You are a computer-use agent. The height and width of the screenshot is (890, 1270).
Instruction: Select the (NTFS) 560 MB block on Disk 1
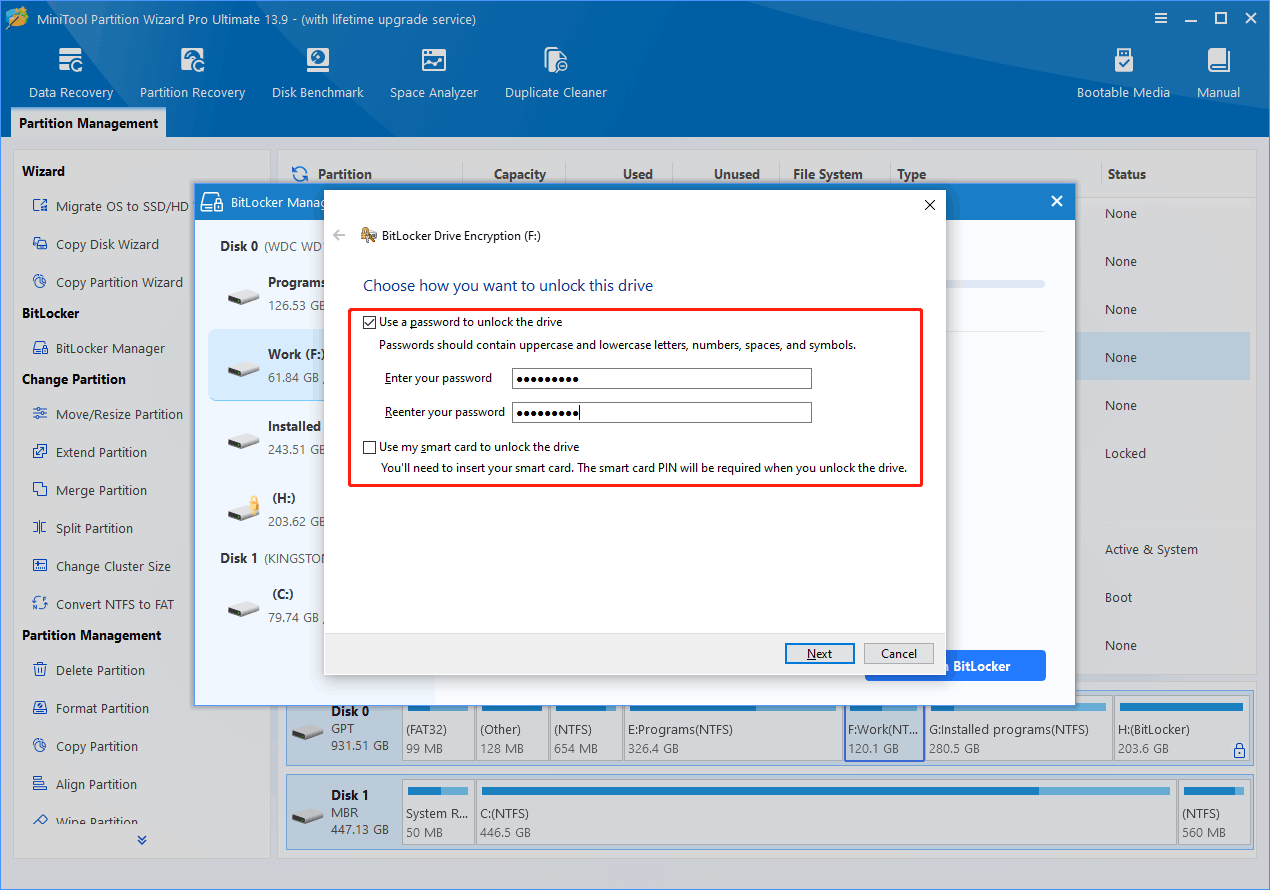[x=1214, y=813]
